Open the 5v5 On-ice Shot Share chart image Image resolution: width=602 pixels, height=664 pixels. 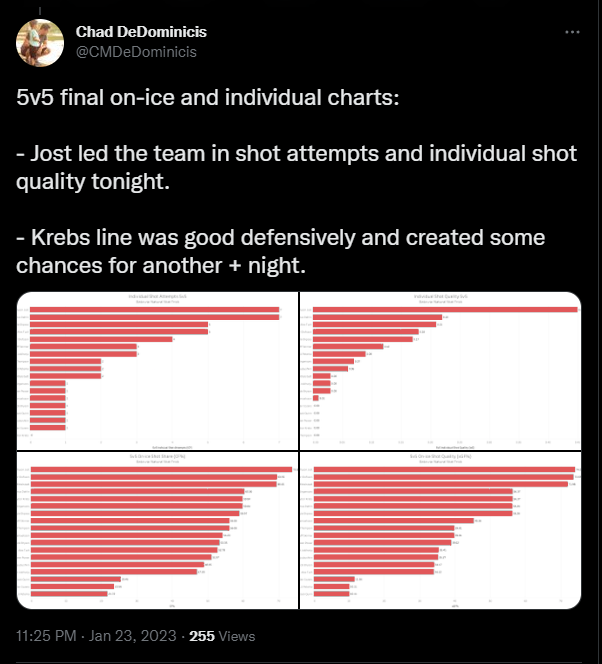pos(157,531)
